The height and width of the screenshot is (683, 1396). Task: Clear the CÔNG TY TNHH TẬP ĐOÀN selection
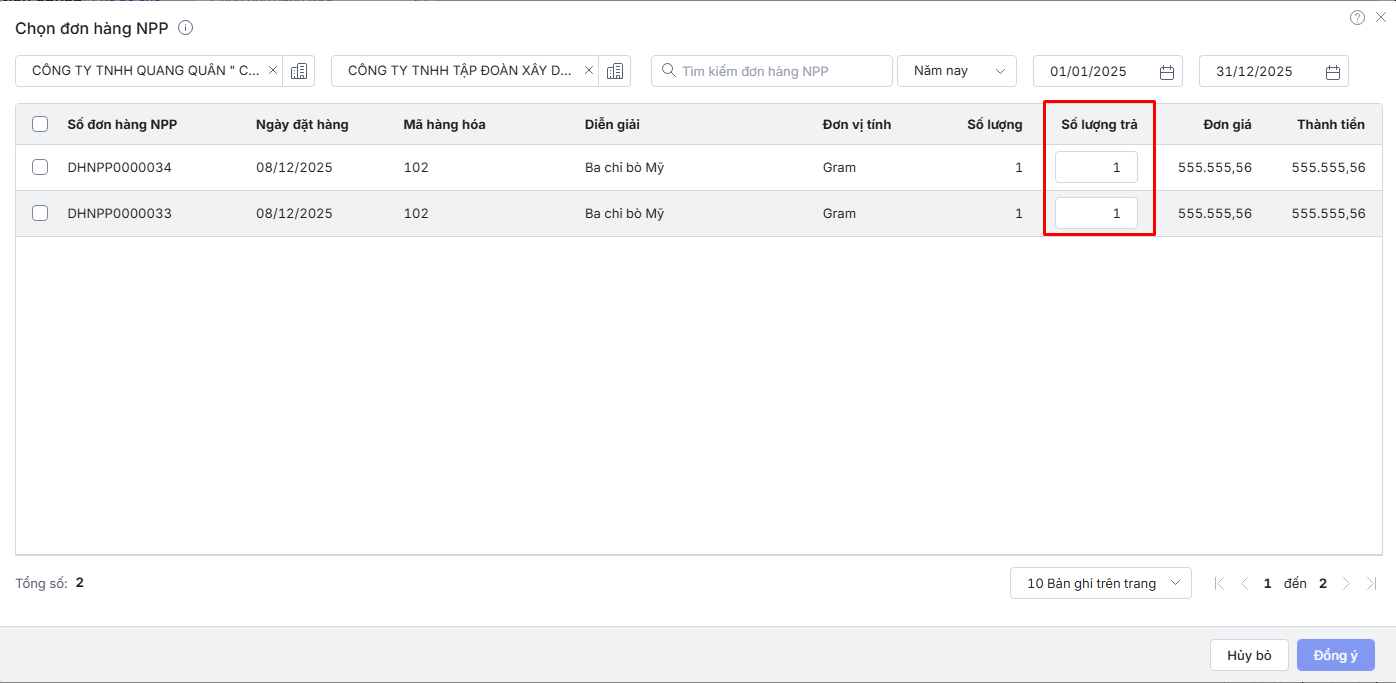point(589,71)
